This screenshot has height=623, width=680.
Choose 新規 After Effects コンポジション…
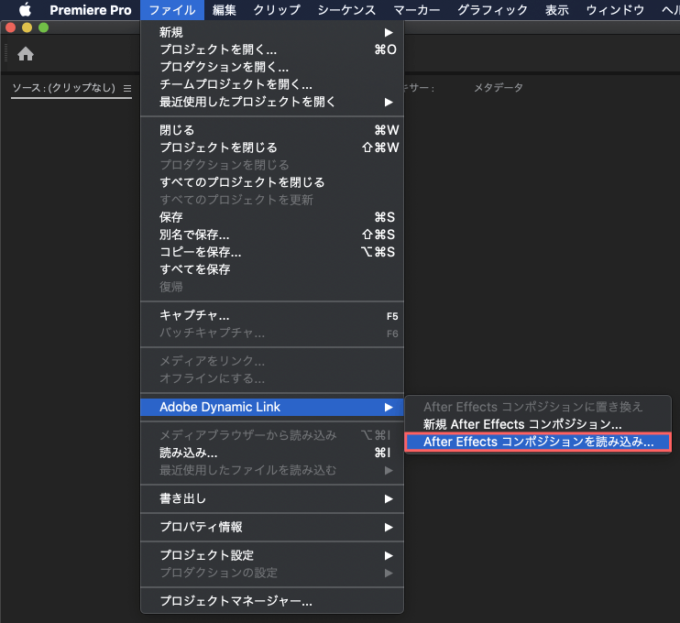pos(538,424)
